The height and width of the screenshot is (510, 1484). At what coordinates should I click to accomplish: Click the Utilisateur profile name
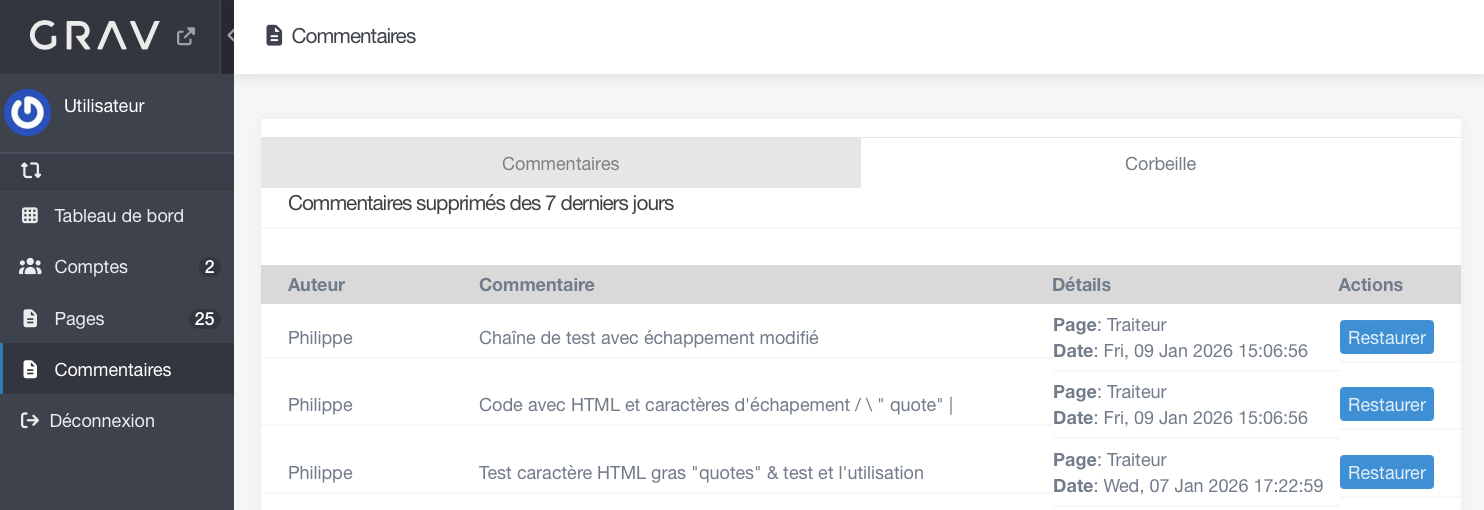pyautogui.click(x=104, y=106)
